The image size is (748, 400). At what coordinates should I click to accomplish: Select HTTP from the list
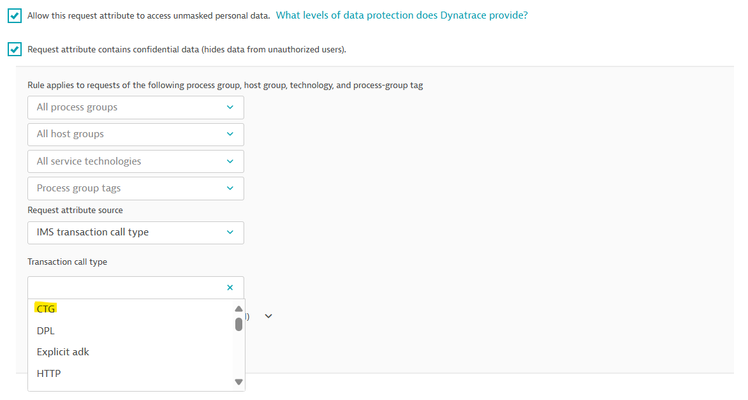[x=49, y=374]
